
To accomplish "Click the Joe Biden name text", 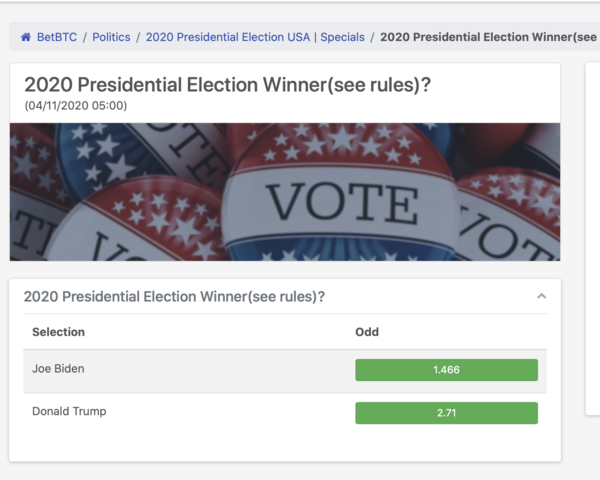I will (x=58, y=369).
